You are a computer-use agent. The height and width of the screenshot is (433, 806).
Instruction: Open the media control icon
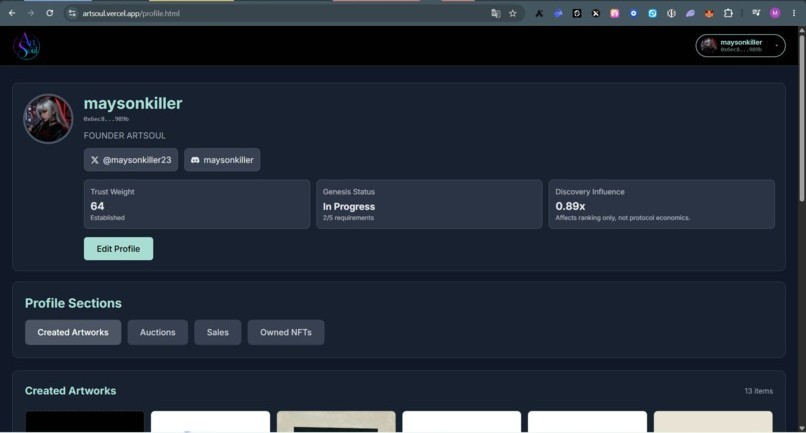coord(756,13)
